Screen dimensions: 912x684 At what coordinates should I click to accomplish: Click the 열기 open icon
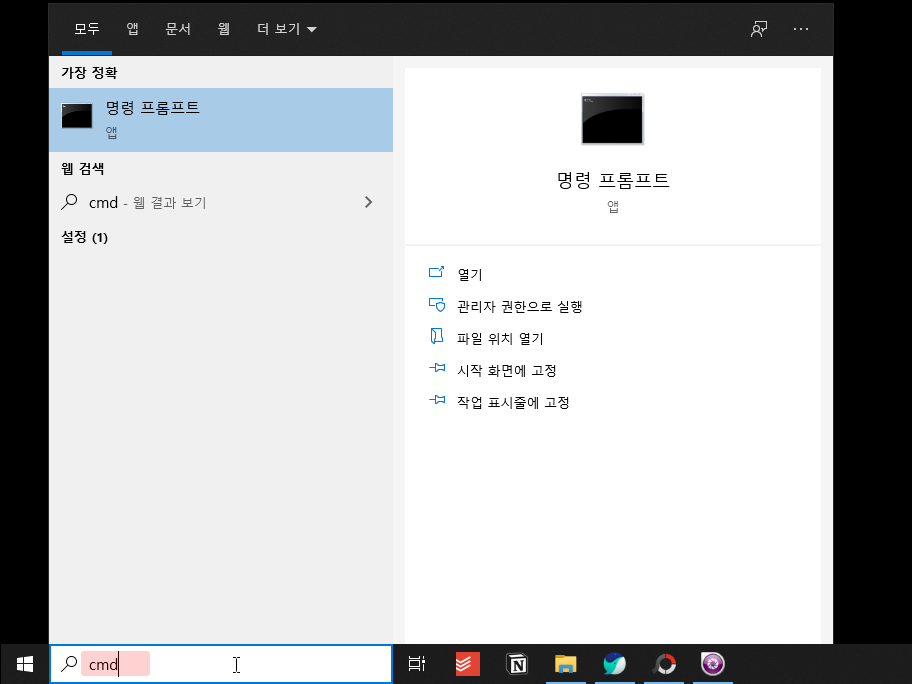[436, 272]
